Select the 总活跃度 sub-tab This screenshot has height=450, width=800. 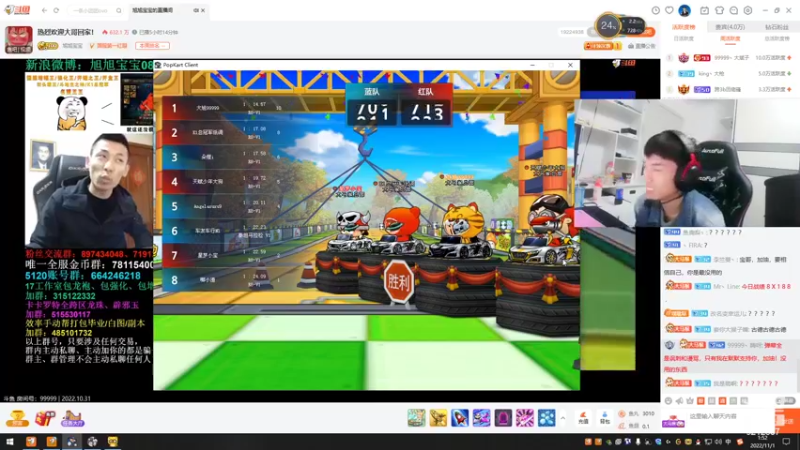pos(777,39)
